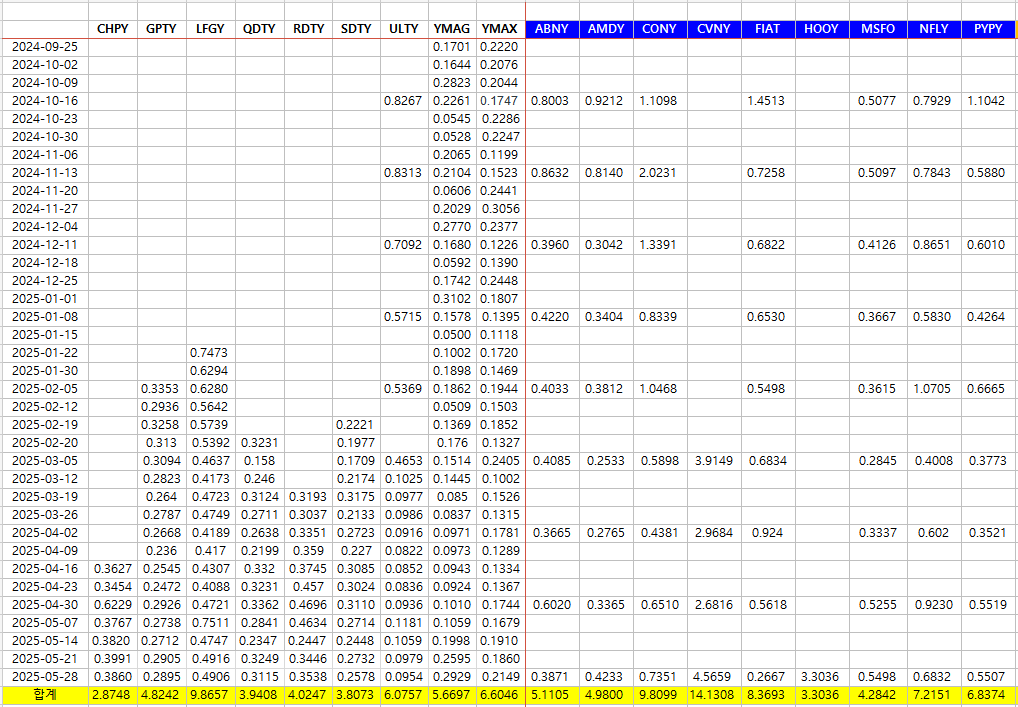Click the YMAX total 6.6046

(501, 695)
